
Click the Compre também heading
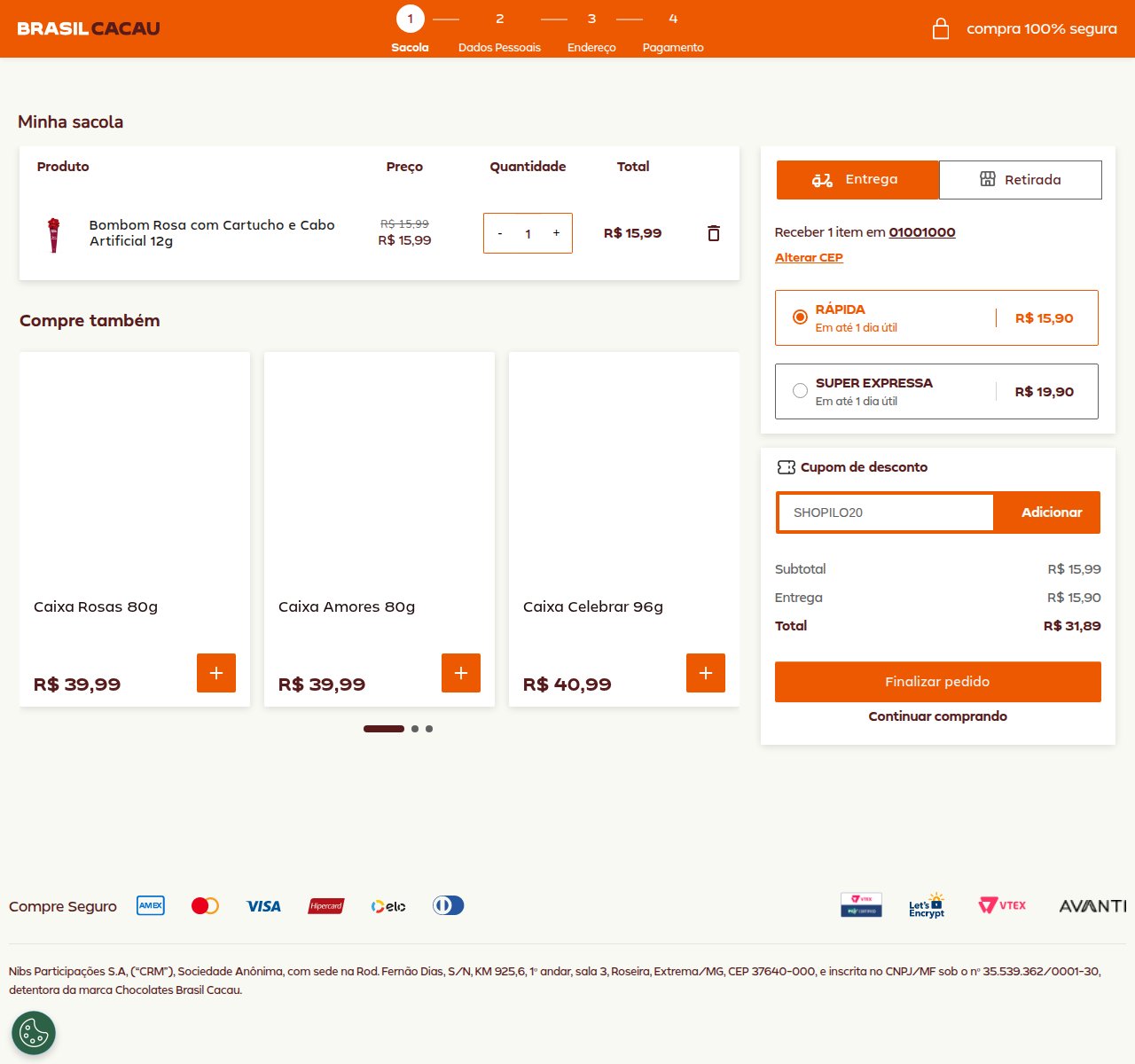click(x=90, y=321)
